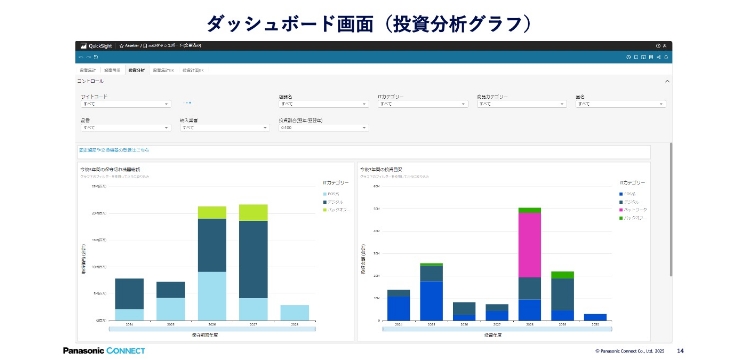Click the undo arrow in the blue toolbar

(81, 57)
